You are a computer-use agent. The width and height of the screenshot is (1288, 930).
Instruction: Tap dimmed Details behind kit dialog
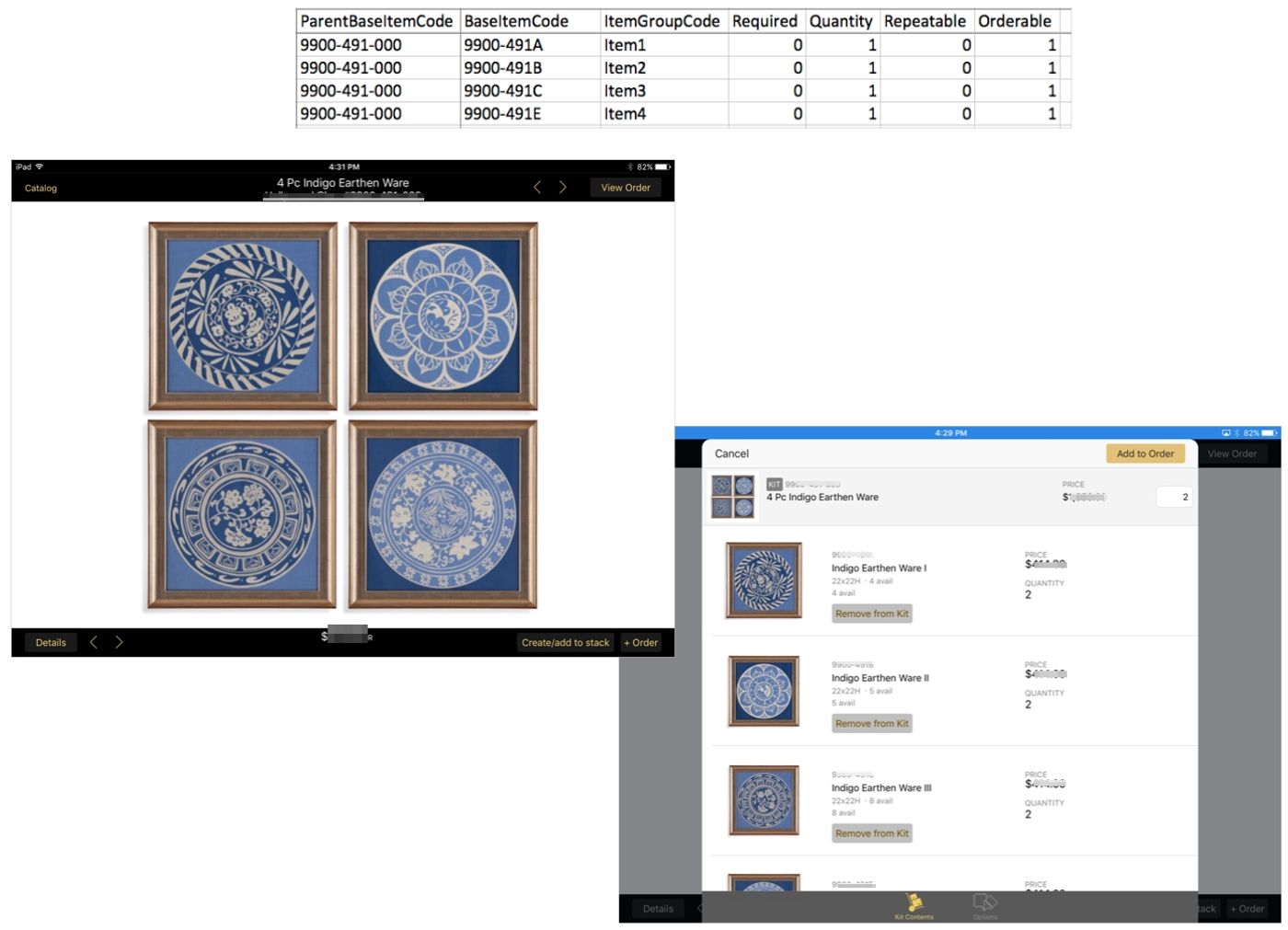pyautogui.click(x=658, y=908)
